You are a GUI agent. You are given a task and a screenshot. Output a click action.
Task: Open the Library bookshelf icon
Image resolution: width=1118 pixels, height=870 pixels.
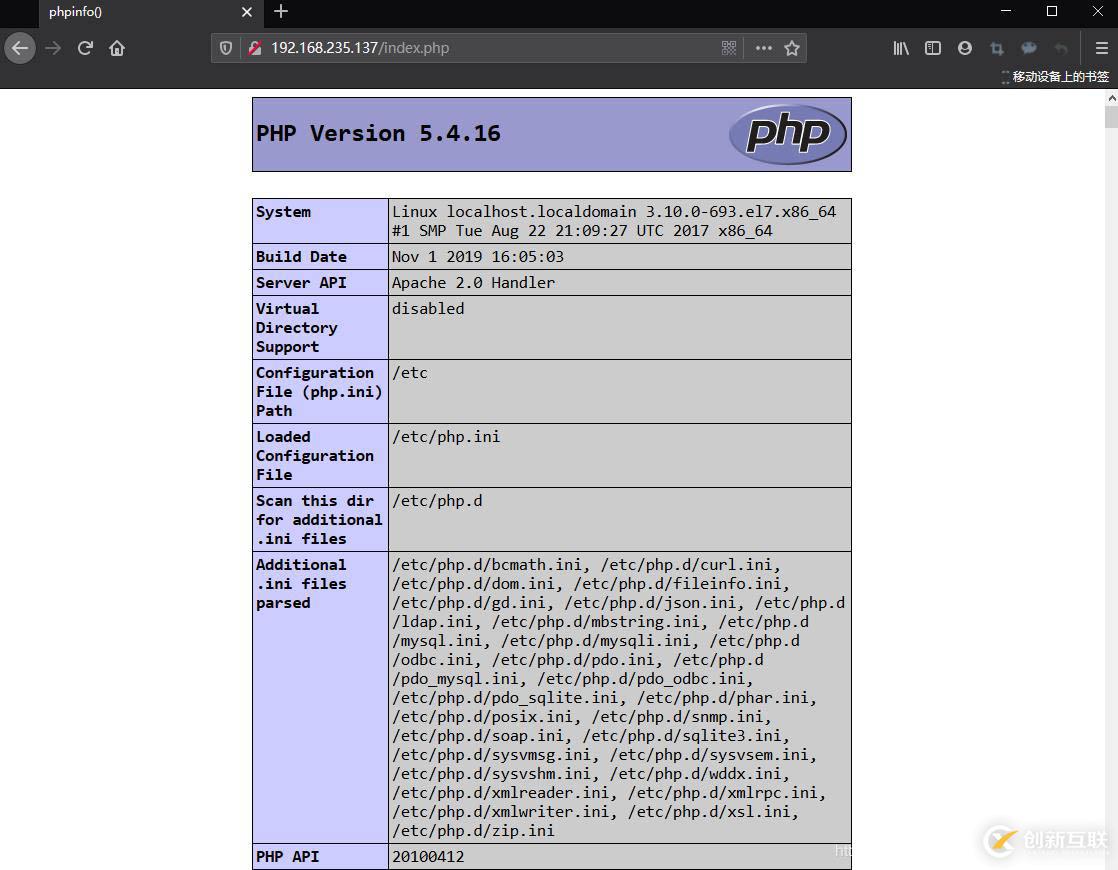pyautogui.click(x=901, y=48)
